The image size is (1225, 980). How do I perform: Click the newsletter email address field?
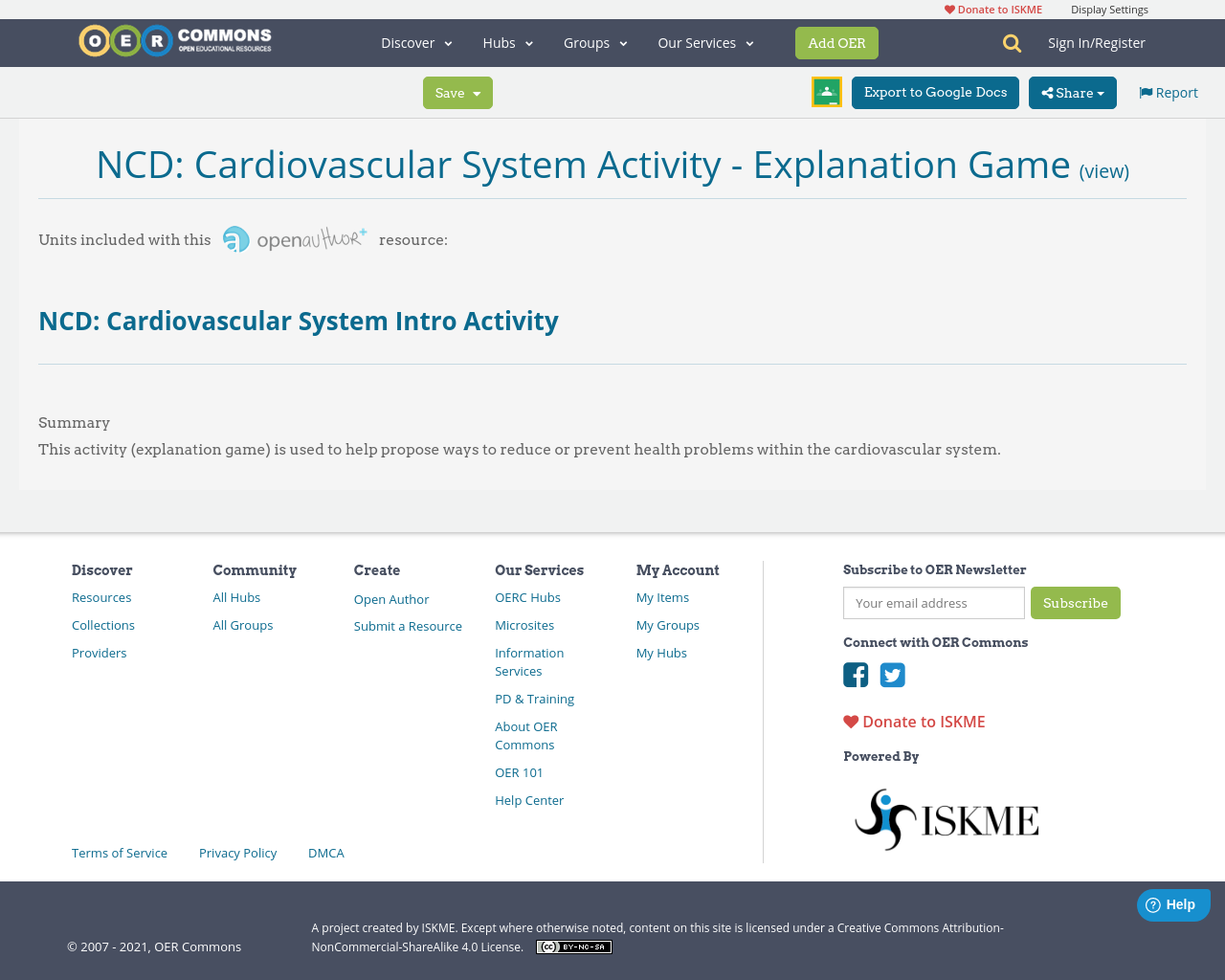(933, 603)
